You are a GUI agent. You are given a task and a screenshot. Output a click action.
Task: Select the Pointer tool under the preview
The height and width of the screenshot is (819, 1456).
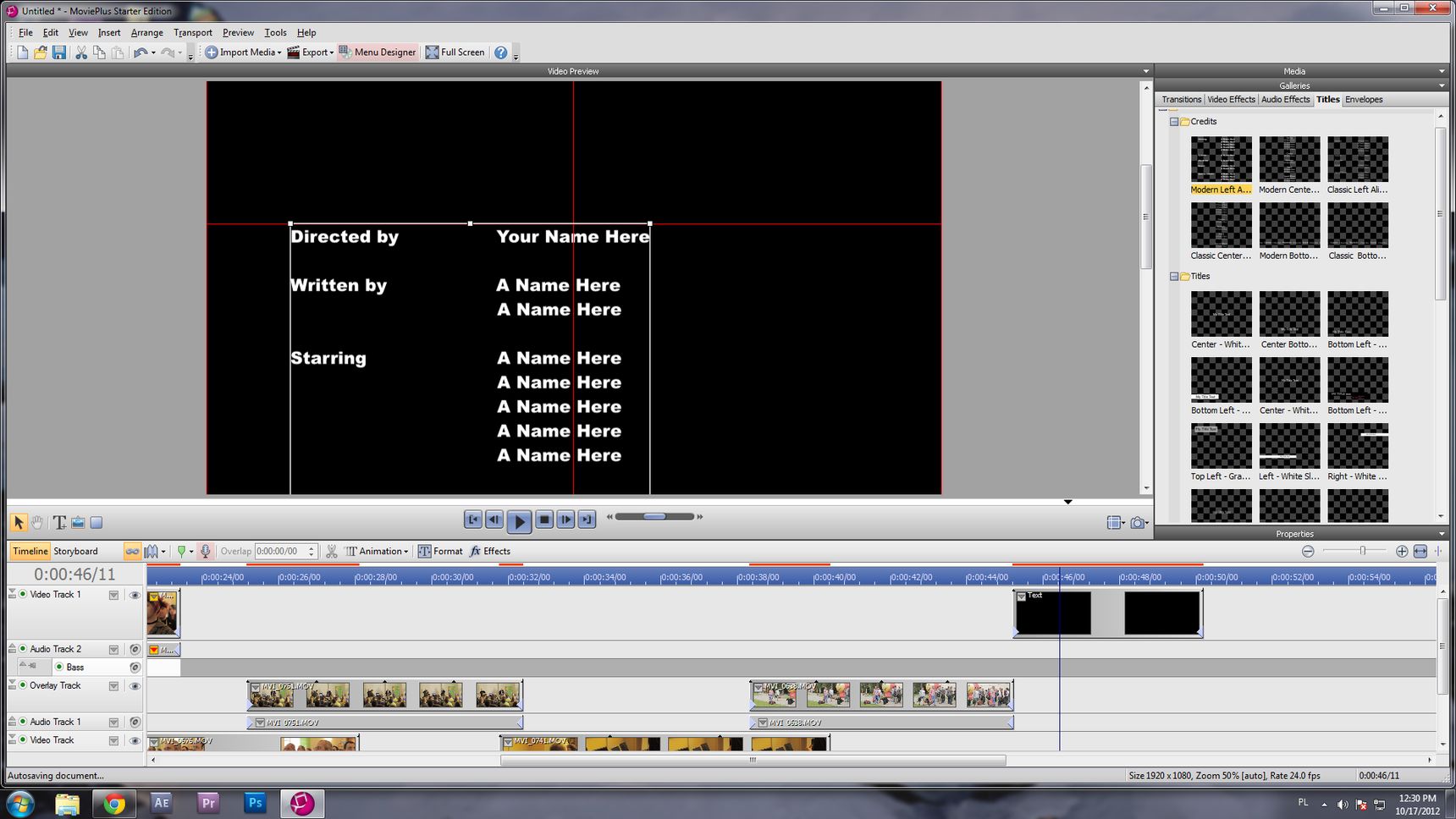coord(18,522)
